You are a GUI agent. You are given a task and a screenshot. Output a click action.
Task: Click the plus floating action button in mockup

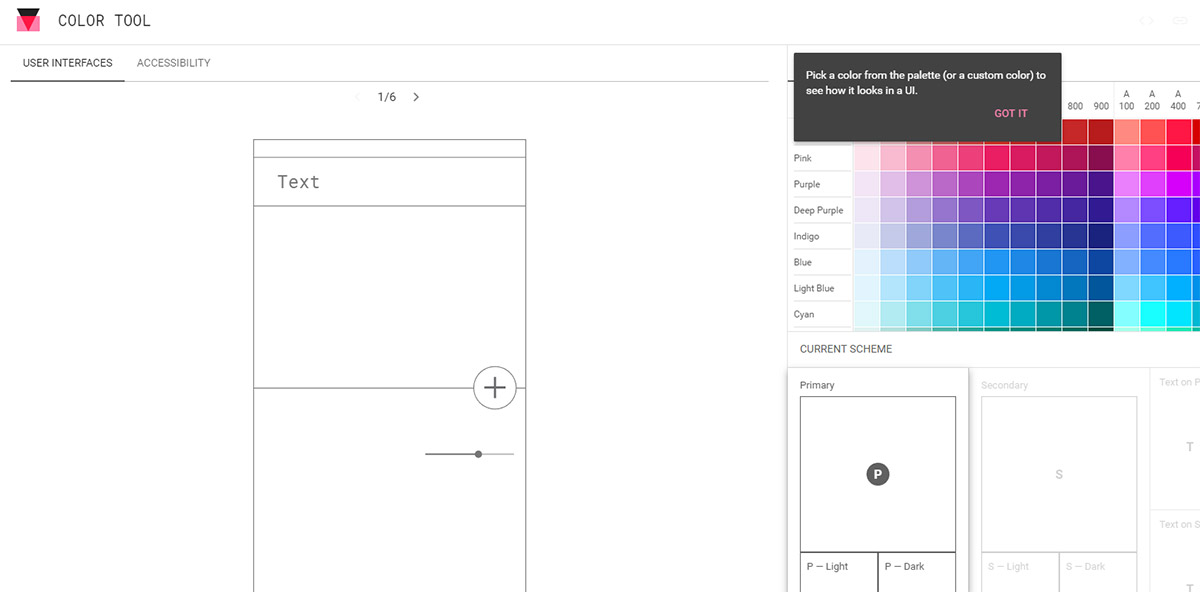pos(495,388)
